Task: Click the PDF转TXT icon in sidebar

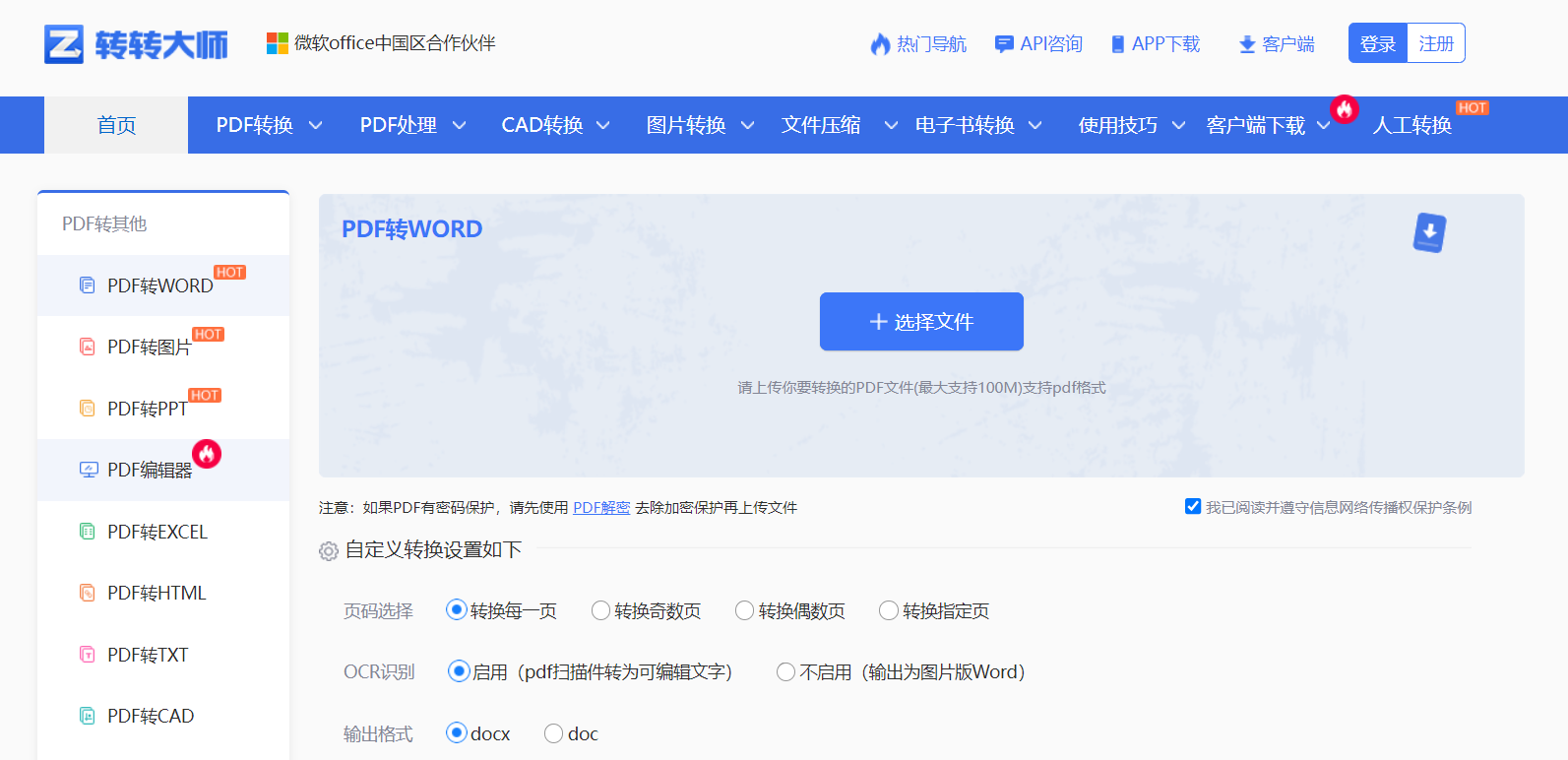Action: (x=88, y=655)
